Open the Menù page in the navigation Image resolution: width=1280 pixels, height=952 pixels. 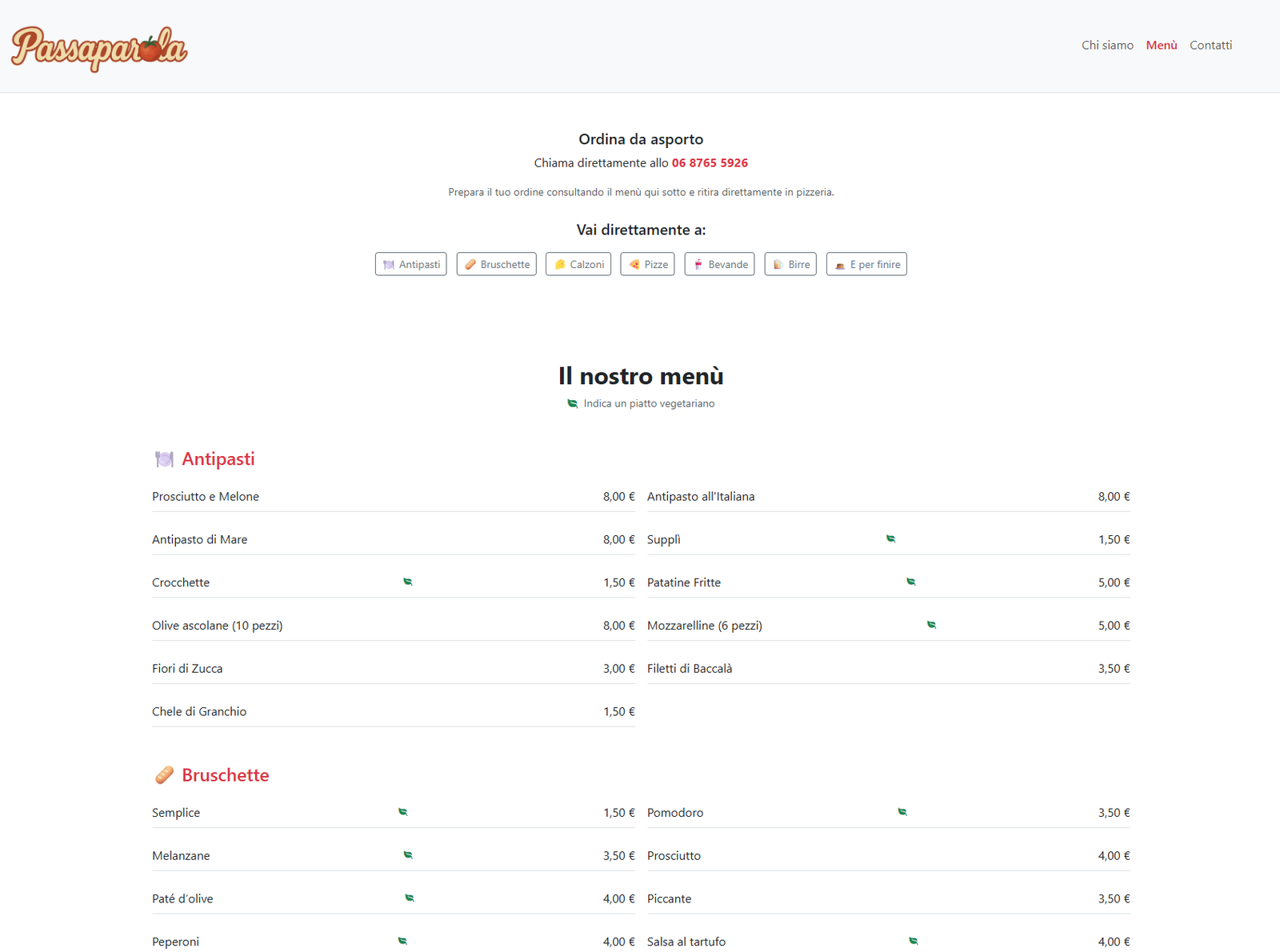tap(1161, 45)
